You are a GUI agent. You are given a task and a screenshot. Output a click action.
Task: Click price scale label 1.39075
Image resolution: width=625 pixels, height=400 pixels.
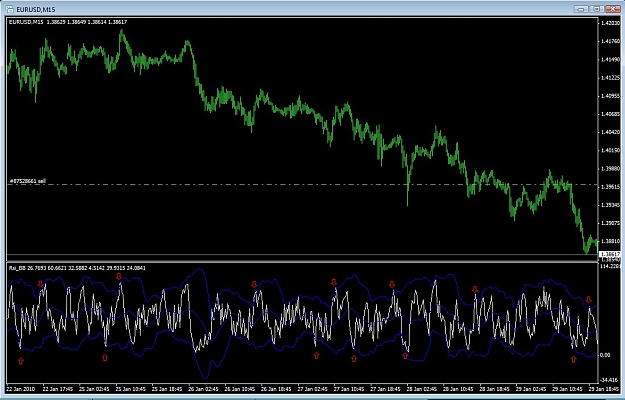610,223
